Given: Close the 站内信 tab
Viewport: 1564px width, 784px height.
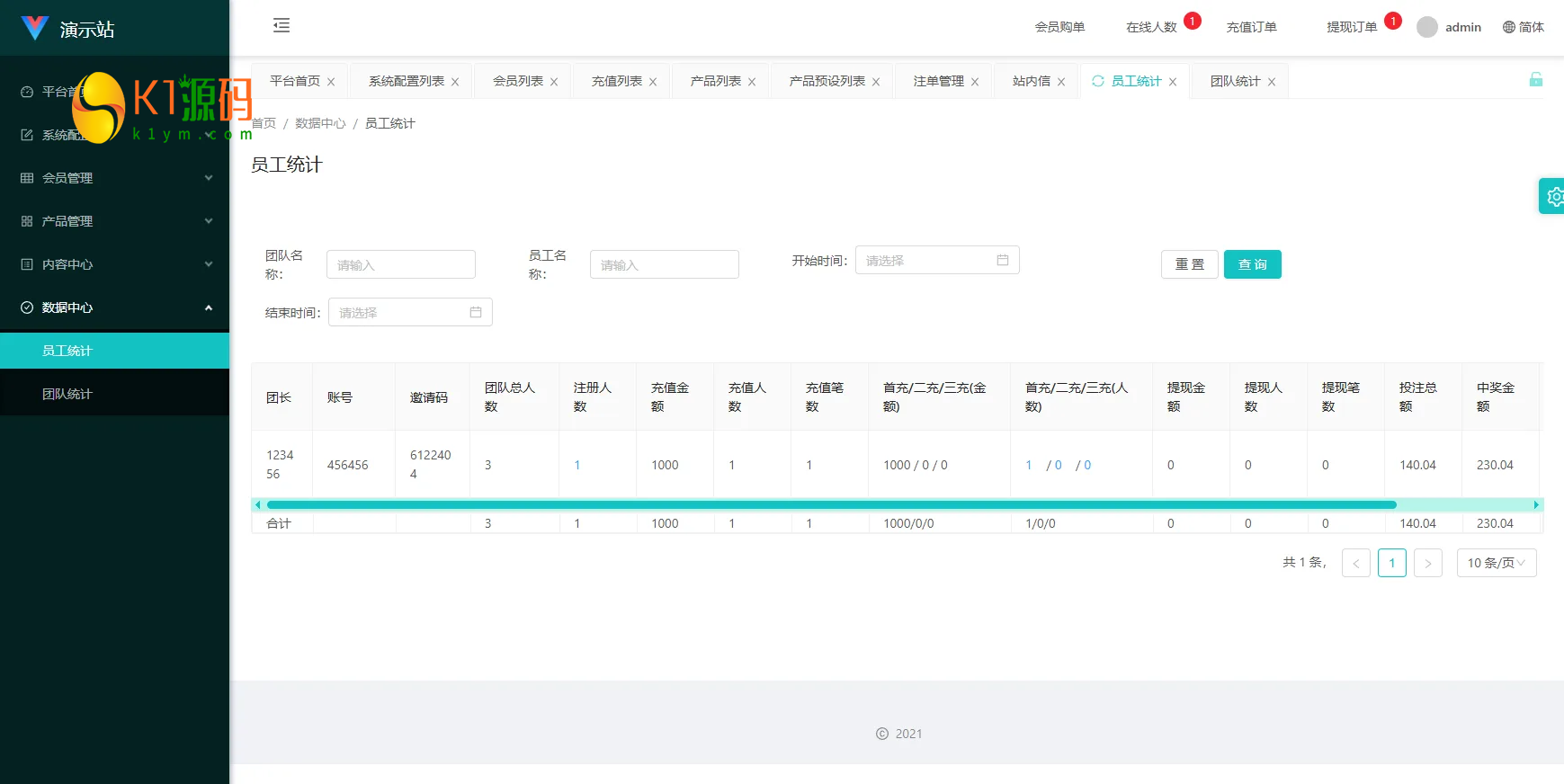Looking at the screenshot, I should [x=1061, y=82].
